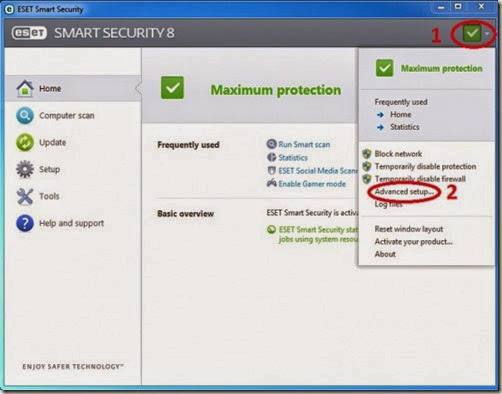Click the green Update arrows icon

pyautogui.click(x=25, y=142)
